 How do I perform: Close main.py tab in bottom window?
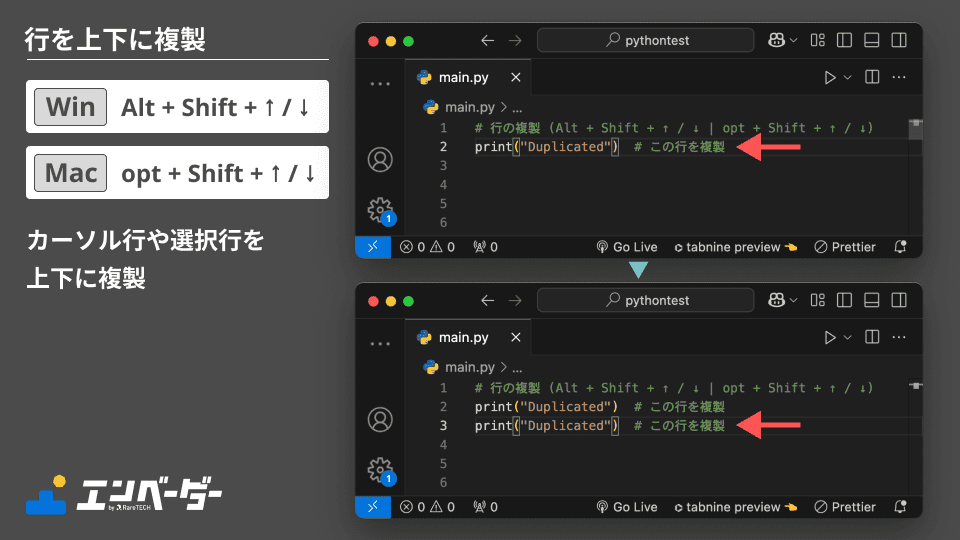coord(516,337)
